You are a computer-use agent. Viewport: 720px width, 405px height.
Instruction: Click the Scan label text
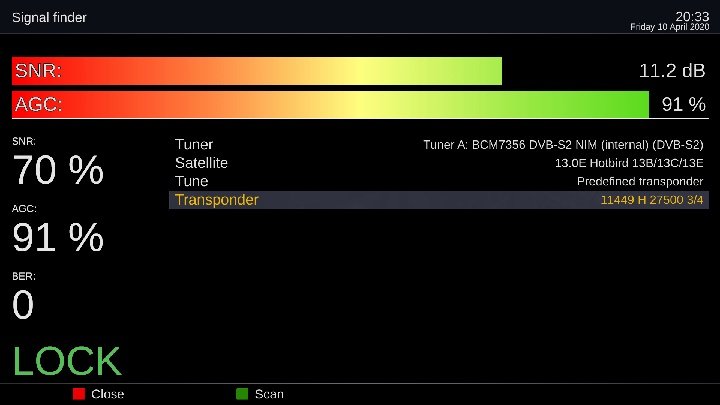(269, 394)
